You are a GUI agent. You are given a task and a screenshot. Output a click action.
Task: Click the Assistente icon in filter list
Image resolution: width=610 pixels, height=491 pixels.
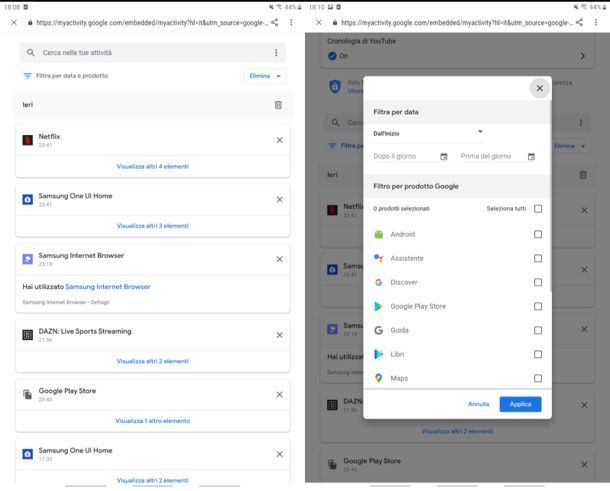coord(379,258)
